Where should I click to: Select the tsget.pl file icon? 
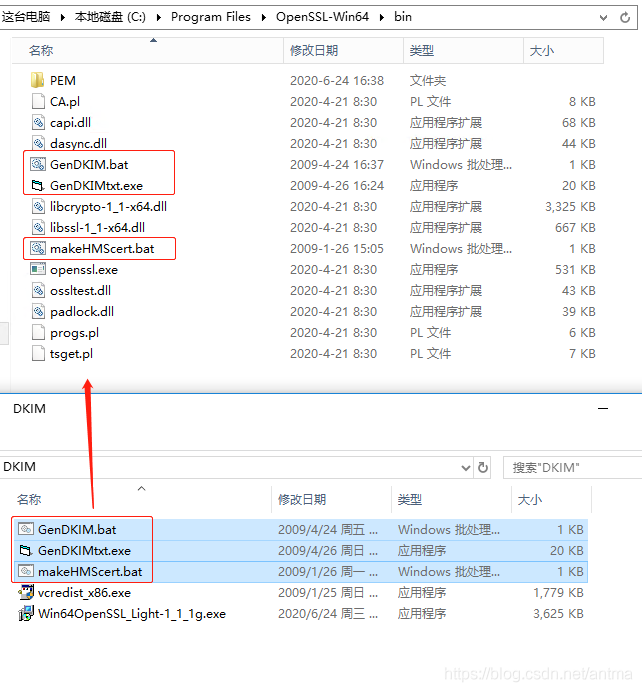(38, 353)
